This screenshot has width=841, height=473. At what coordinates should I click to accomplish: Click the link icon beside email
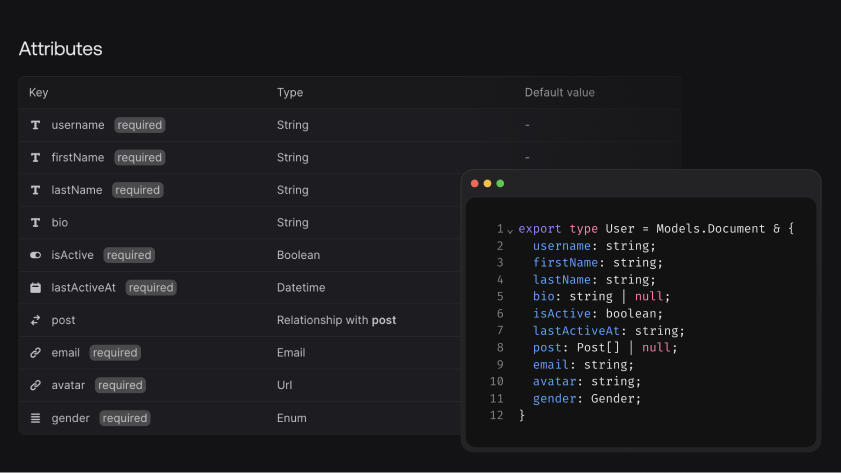click(35, 353)
